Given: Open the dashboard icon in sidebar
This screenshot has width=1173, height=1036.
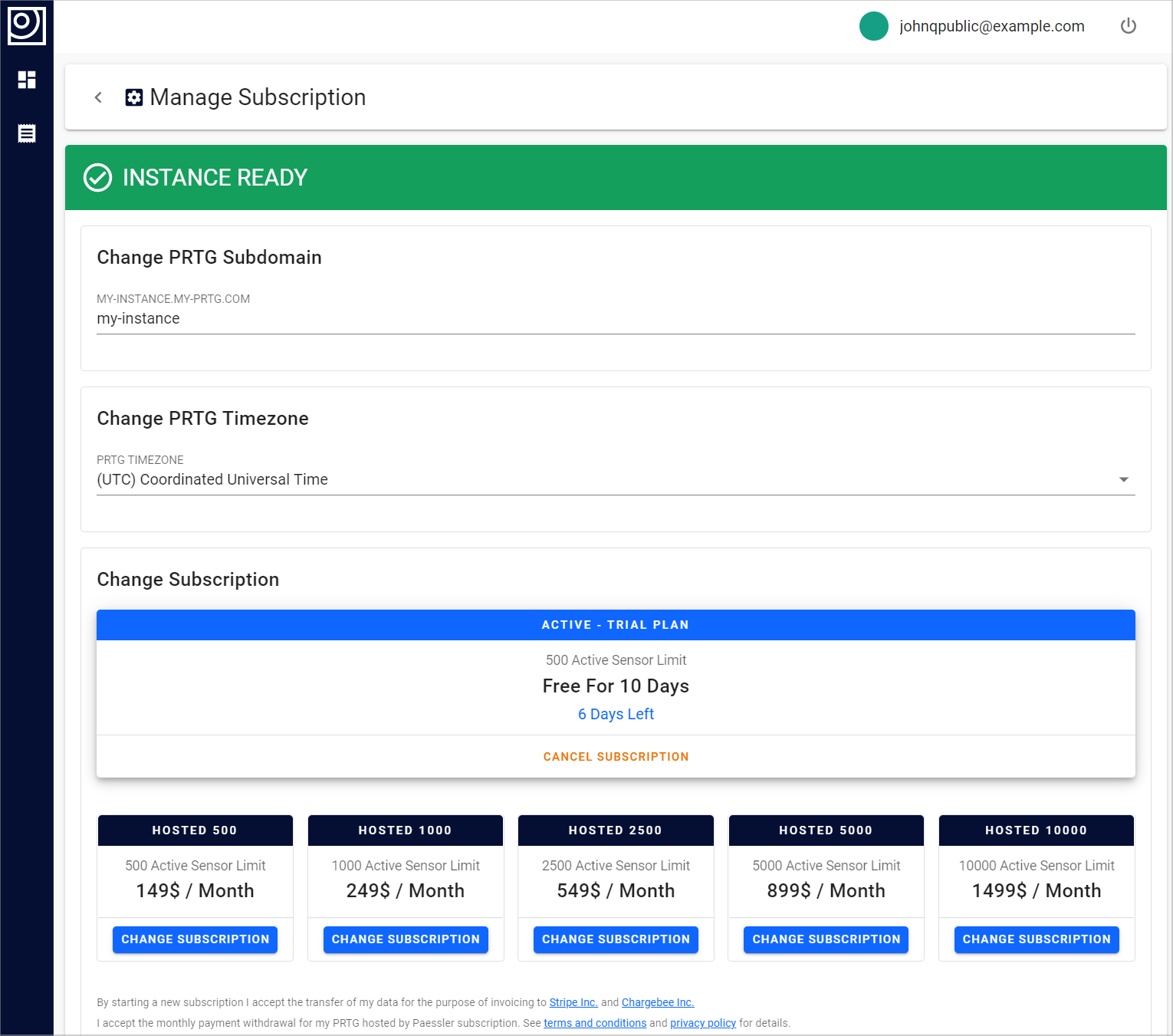Looking at the screenshot, I should tap(27, 80).
